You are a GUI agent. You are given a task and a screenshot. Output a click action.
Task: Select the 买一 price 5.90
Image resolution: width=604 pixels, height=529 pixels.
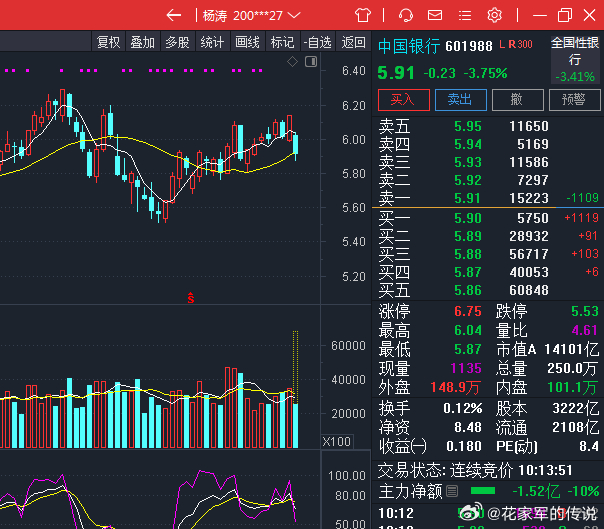[x=468, y=218]
